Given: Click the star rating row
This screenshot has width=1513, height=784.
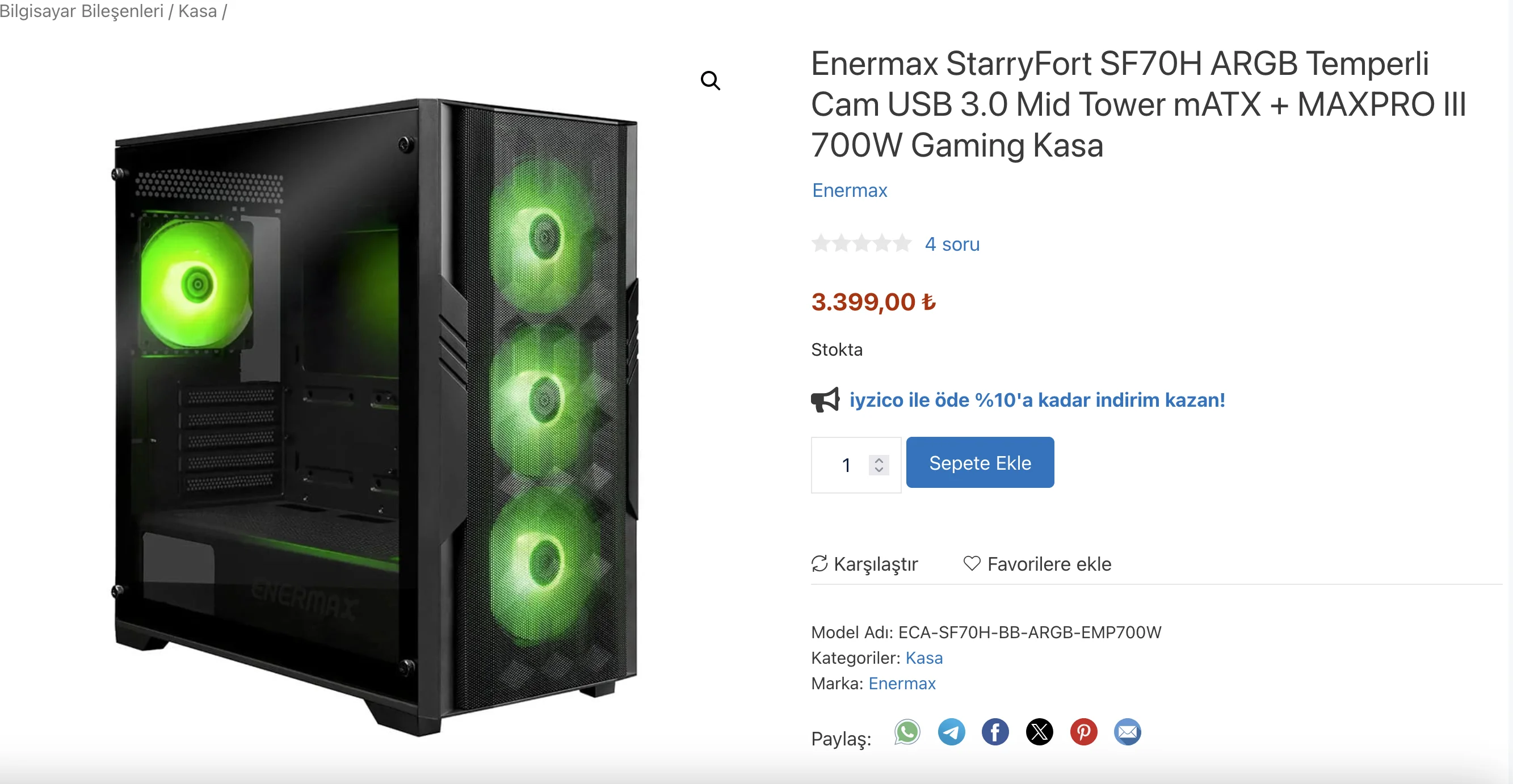Looking at the screenshot, I should 861,243.
